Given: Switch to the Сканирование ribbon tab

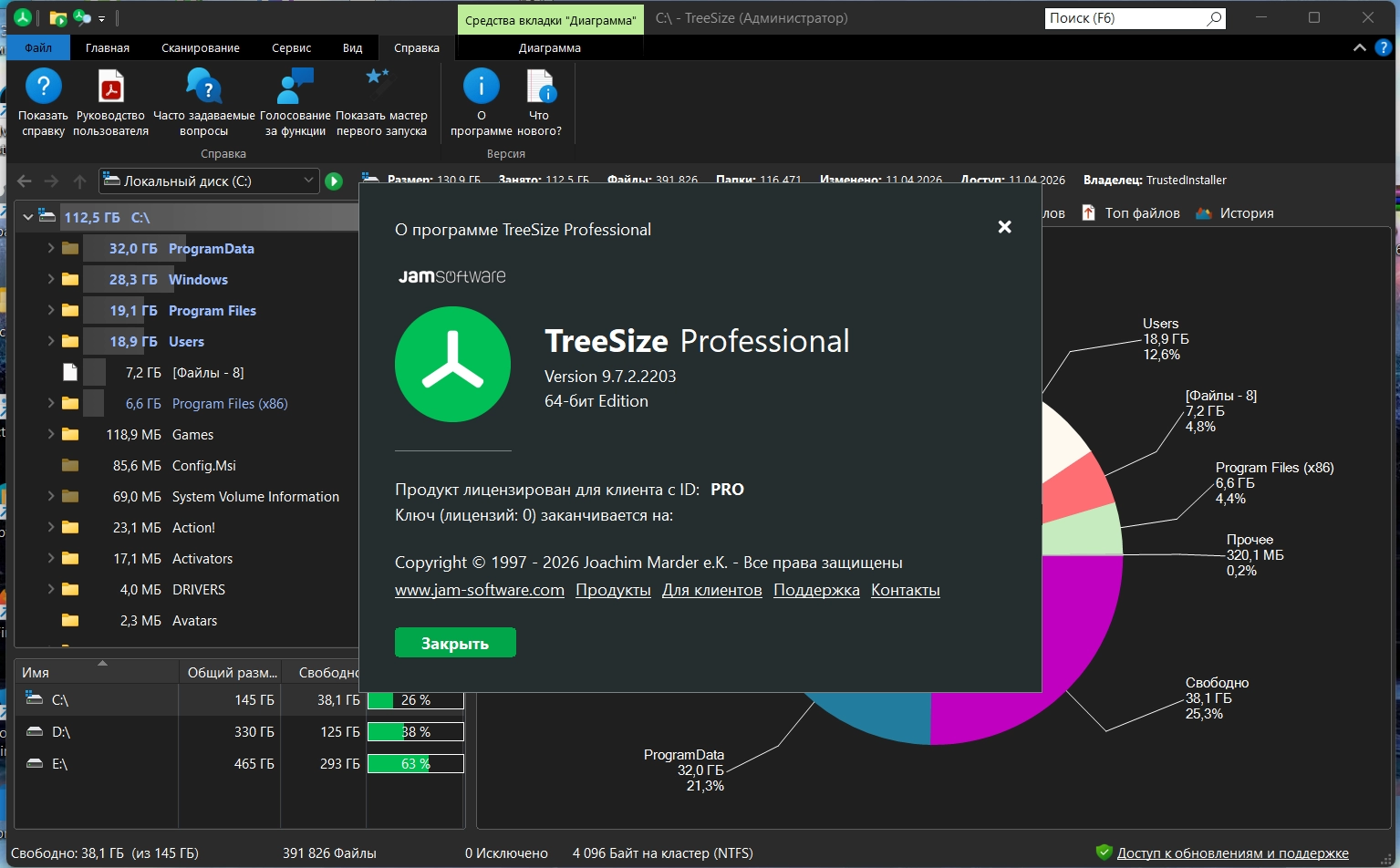Looking at the screenshot, I should coord(201,47).
